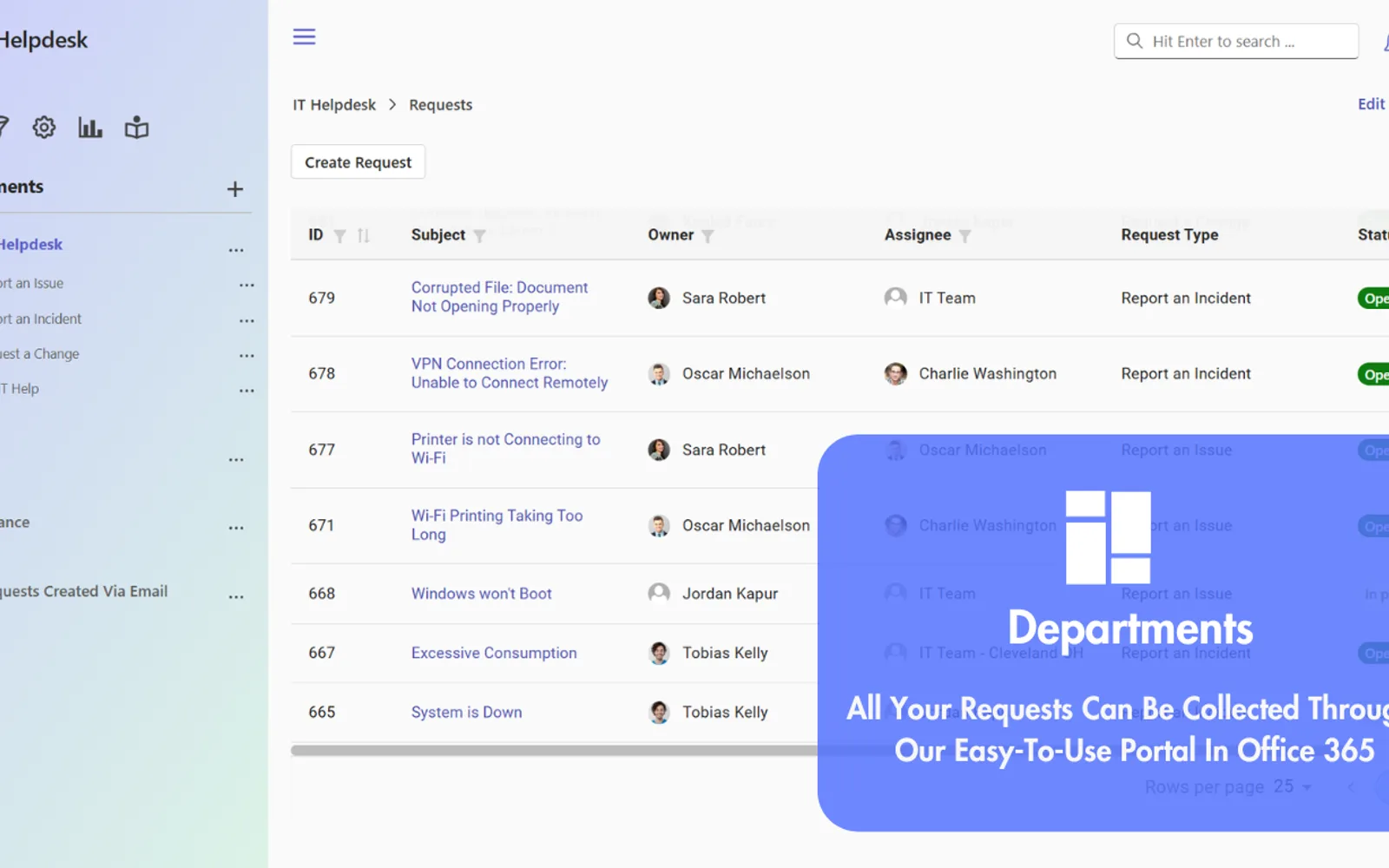Click ID 671 cell
This screenshot has width=1389, height=868.
click(321, 525)
